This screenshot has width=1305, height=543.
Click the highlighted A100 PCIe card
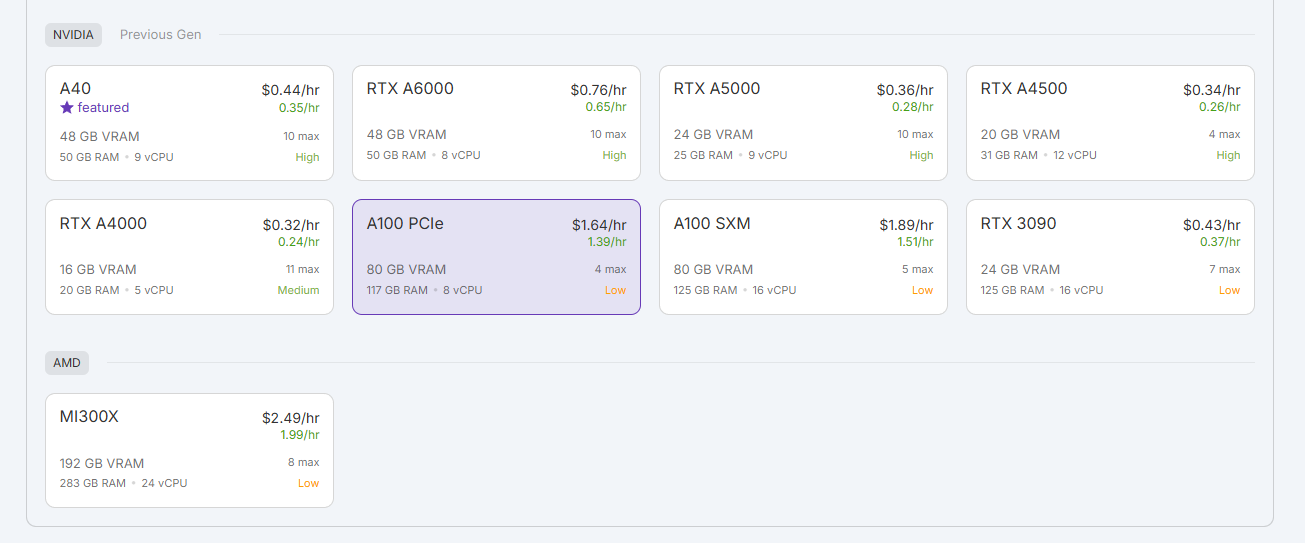(496, 257)
